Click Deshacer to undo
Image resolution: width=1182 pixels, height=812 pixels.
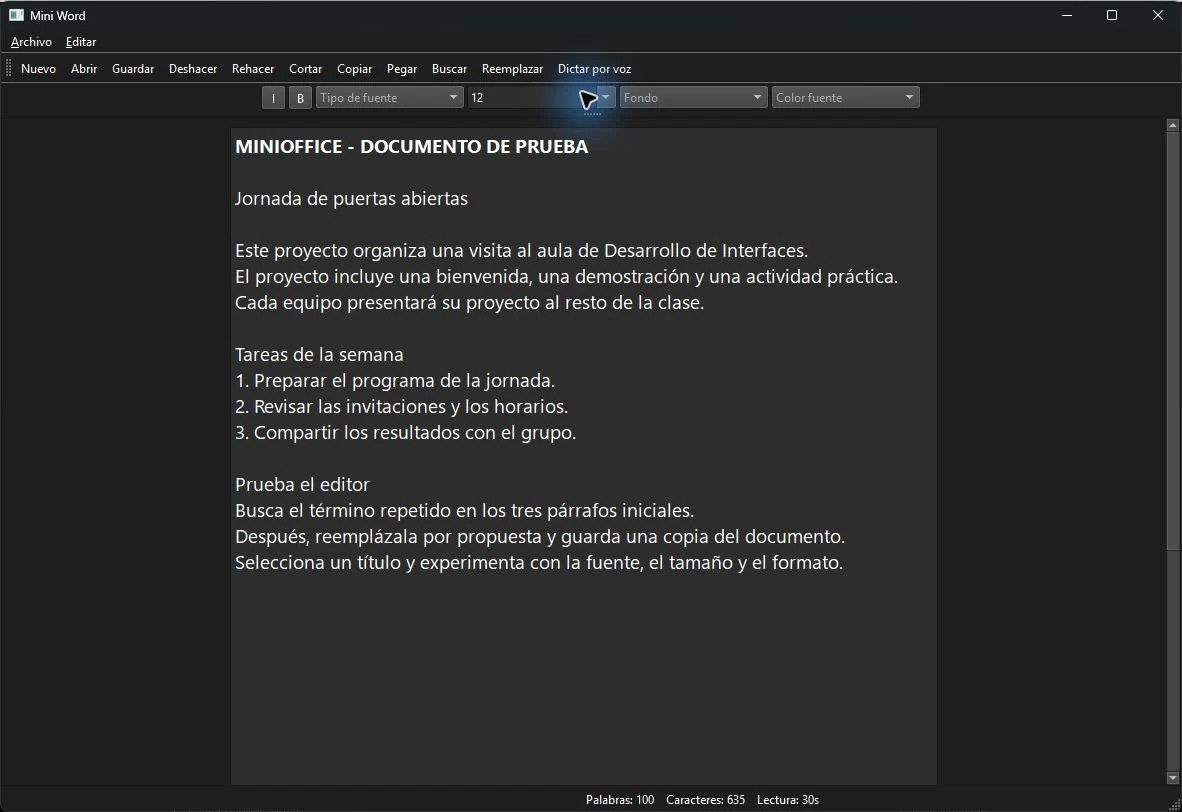193,69
